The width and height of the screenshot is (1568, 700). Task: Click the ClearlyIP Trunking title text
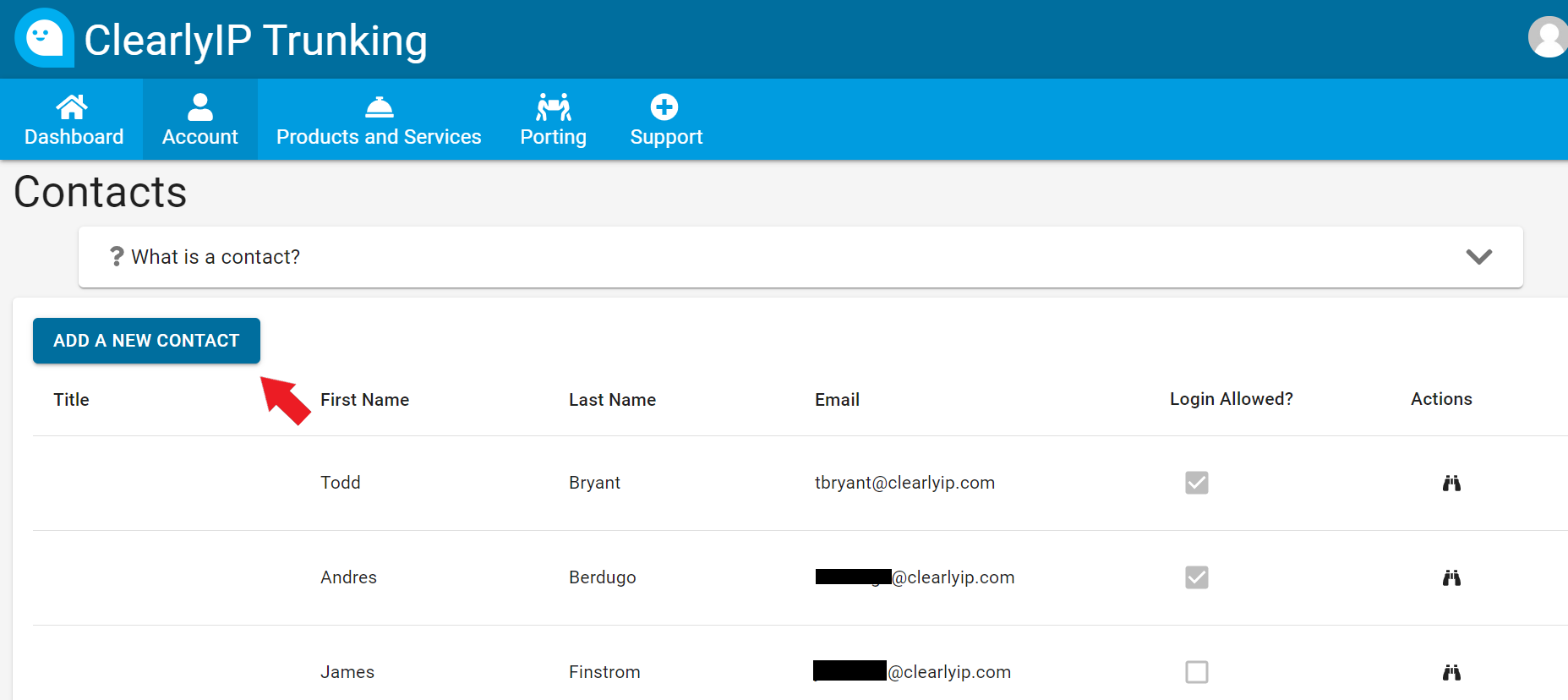[x=255, y=40]
